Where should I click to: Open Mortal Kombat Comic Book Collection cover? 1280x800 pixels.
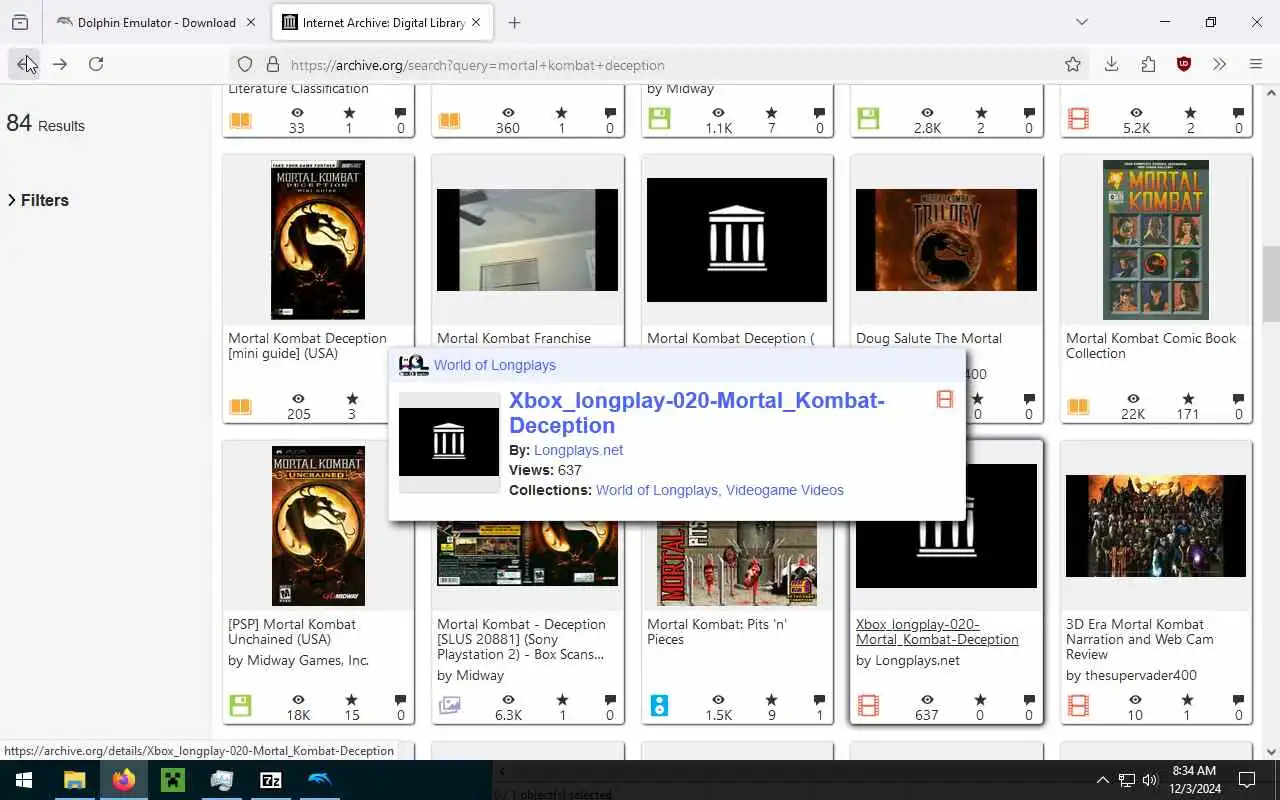1156,240
